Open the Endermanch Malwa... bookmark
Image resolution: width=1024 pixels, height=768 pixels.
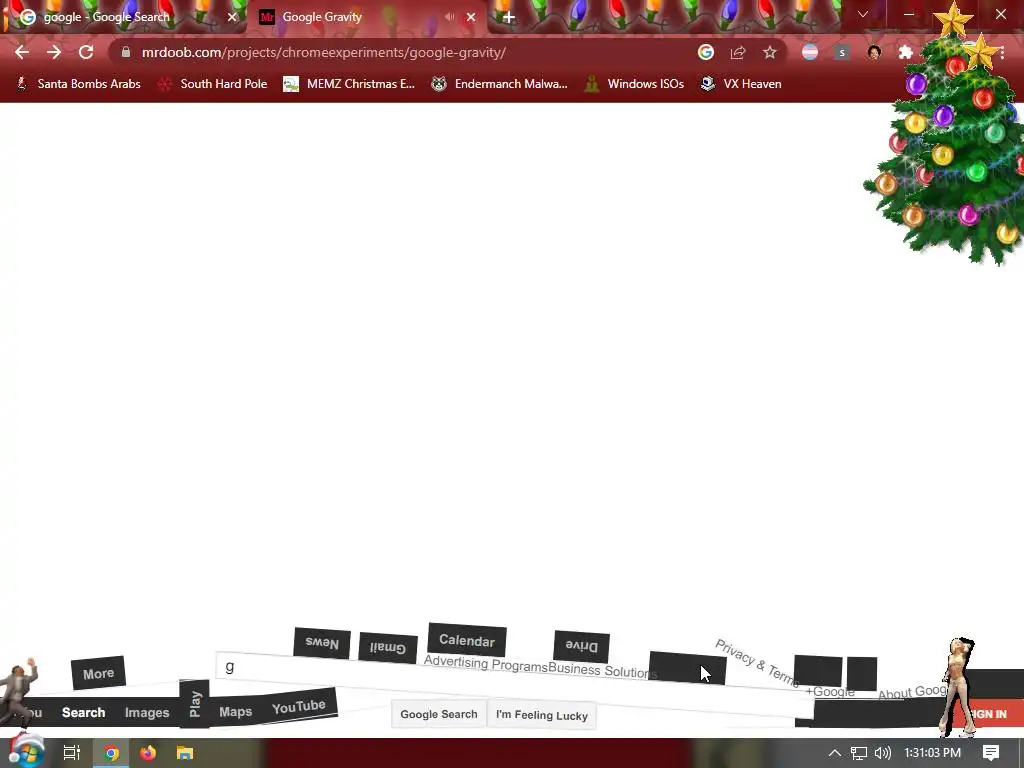point(500,84)
